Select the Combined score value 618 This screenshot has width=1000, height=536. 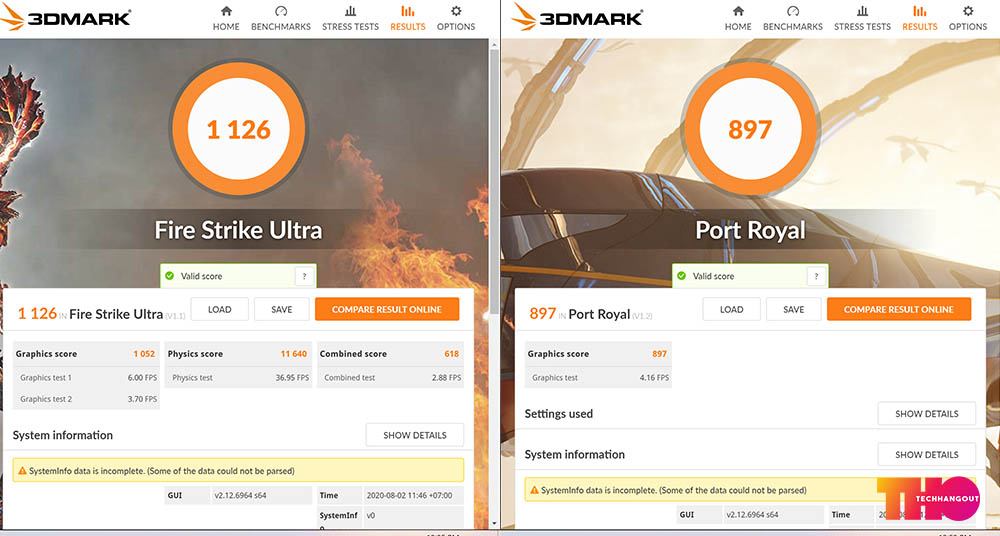pyautogui.click(x=452, y=354)
